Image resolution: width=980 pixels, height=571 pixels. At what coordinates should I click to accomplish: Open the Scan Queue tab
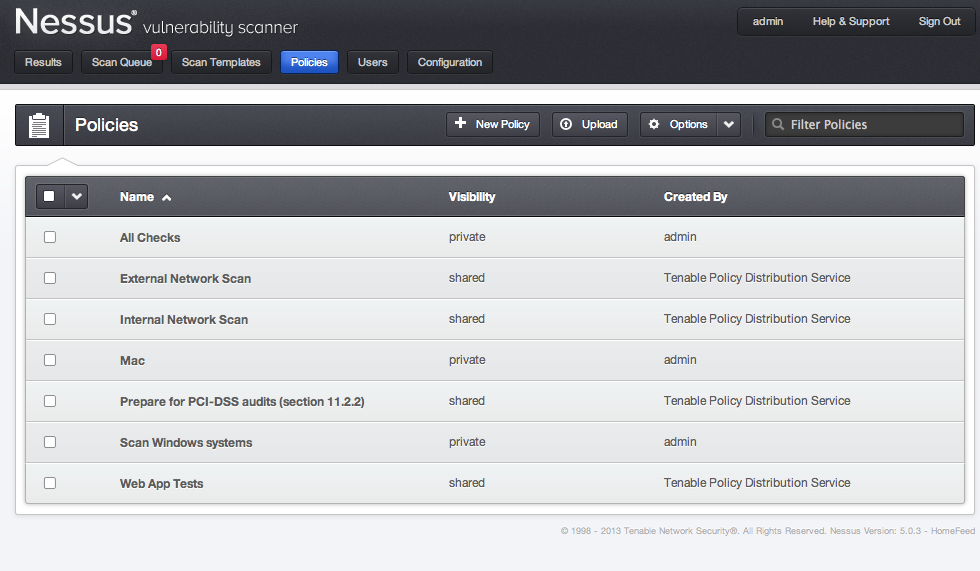pyautogui.click(x=122, y=62)
